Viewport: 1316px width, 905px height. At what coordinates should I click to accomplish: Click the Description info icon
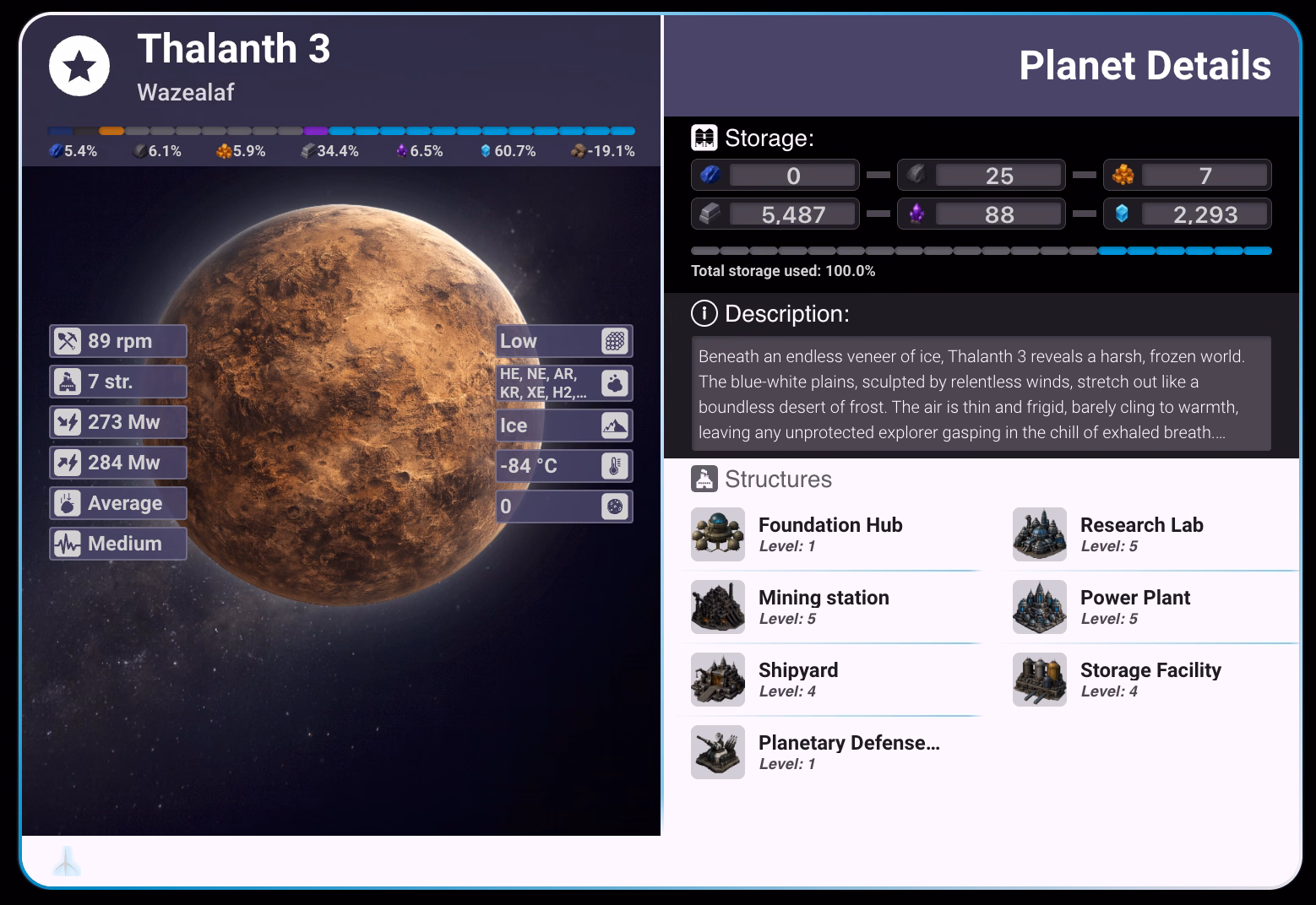[704, 314]
